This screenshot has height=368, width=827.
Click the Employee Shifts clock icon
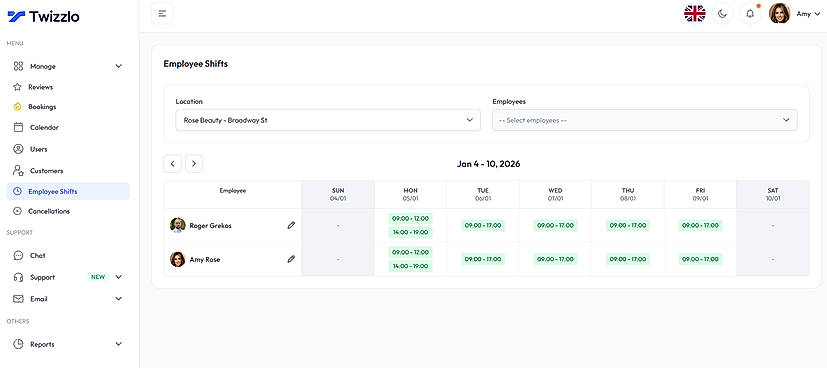point(17,191)
